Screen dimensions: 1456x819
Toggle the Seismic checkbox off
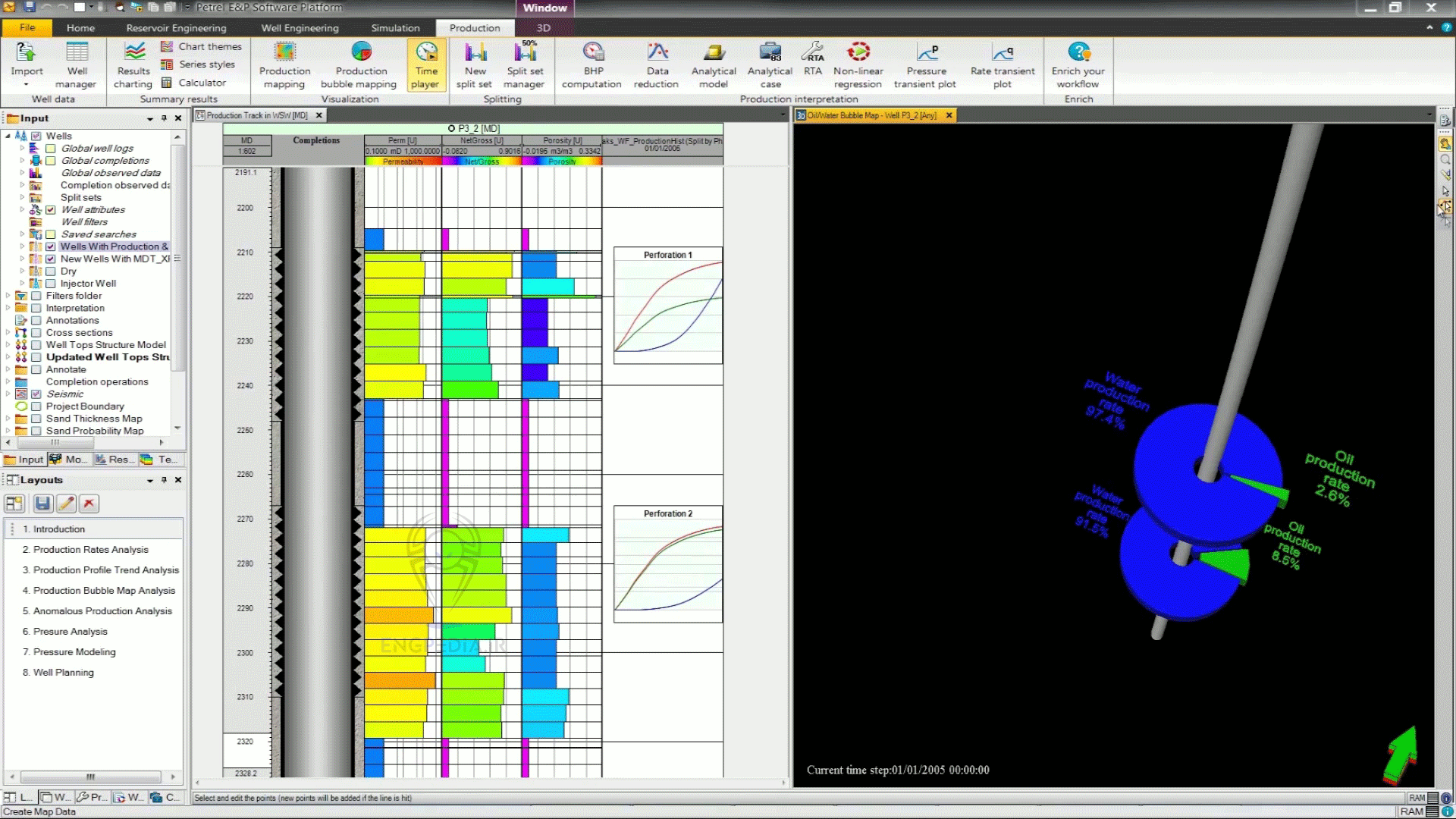click(x=36, y=394)
